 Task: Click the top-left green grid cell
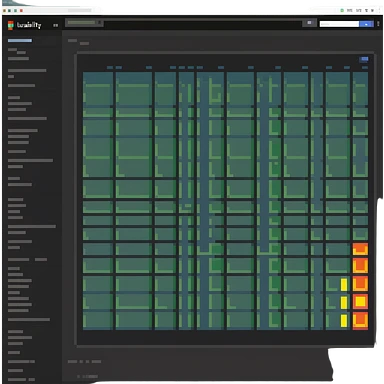point(98,89)
